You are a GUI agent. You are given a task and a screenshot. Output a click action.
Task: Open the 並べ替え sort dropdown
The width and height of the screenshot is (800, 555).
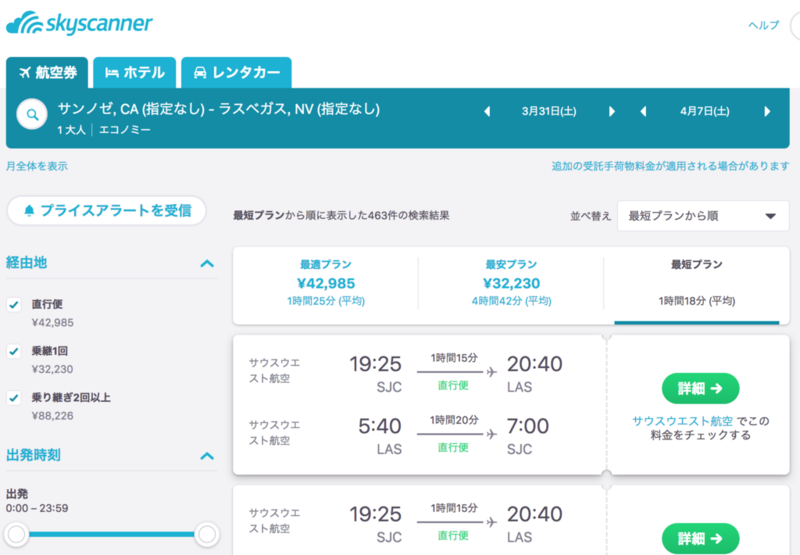pos(703,216)
